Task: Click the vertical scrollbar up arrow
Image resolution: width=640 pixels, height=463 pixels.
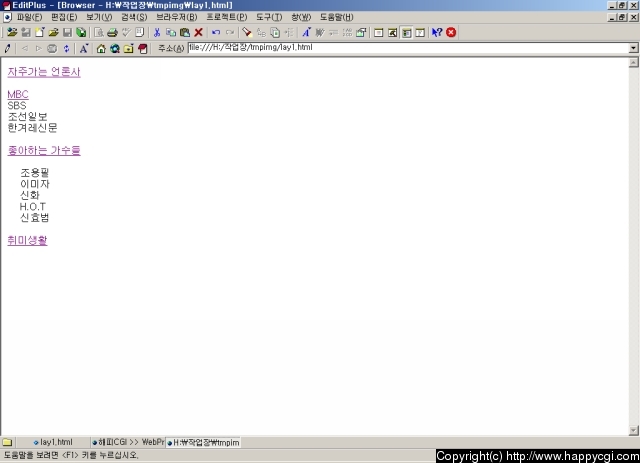Action: click(x=633, y=62)
